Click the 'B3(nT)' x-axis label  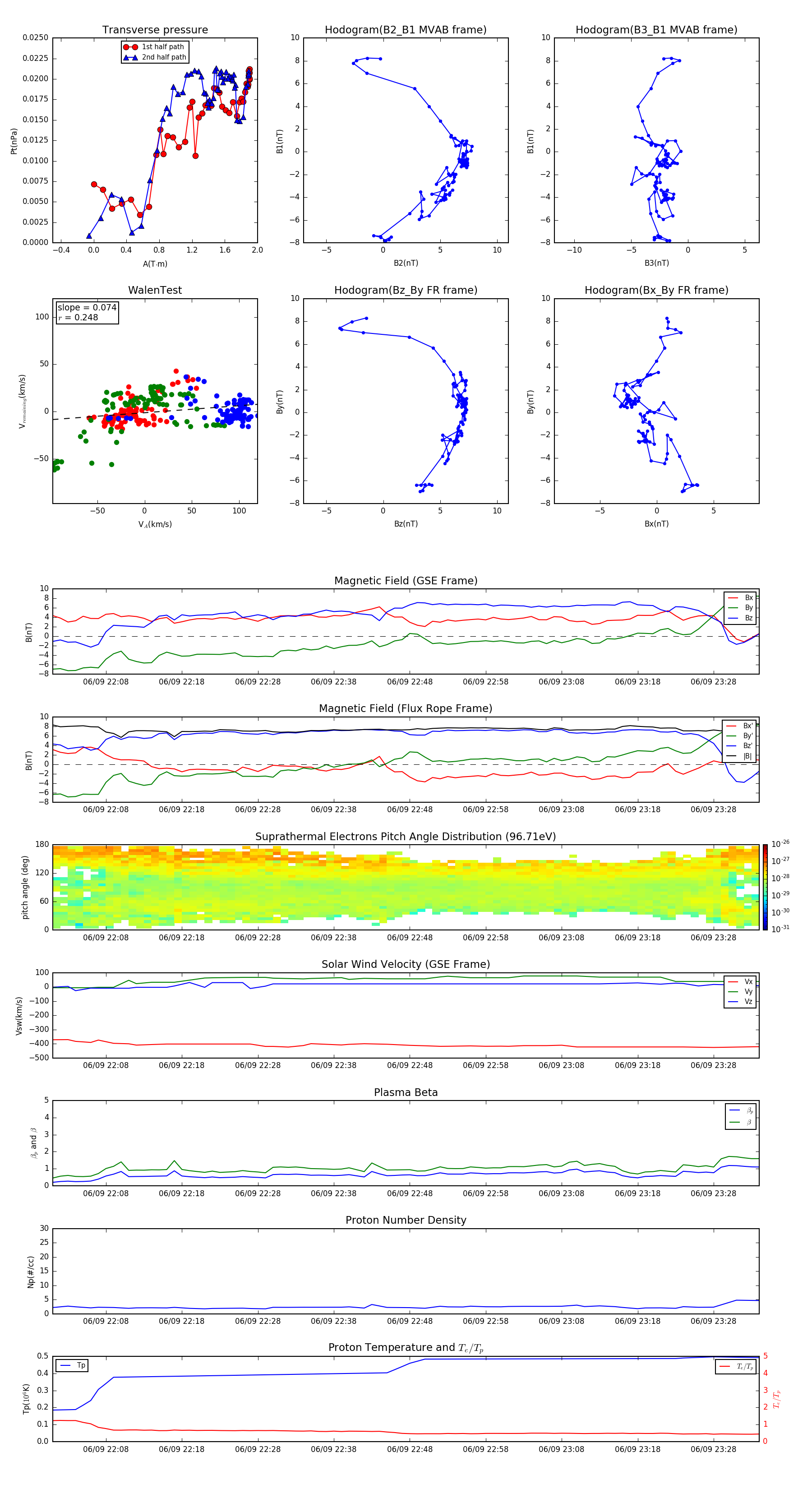click(x=656, y=263)
